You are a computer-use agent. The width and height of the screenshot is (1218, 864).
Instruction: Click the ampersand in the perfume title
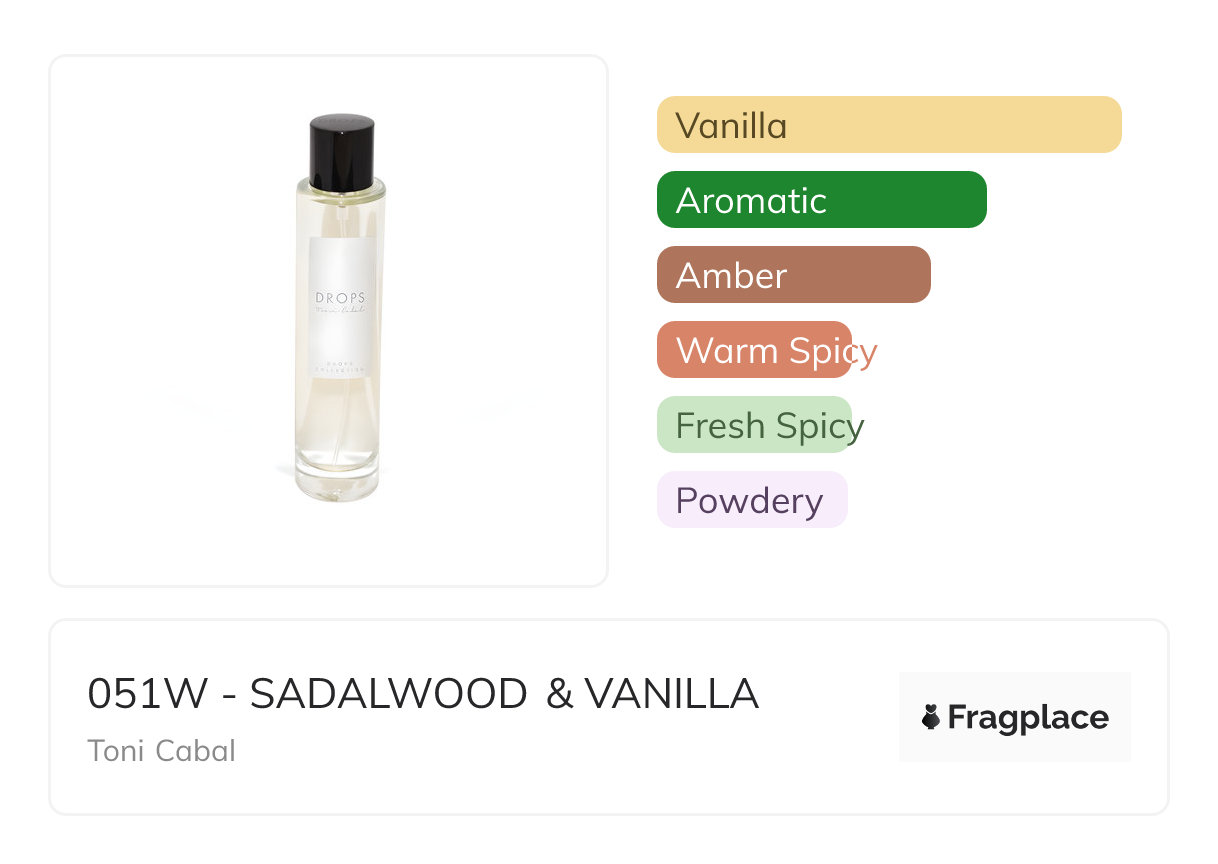click(560, 694)
